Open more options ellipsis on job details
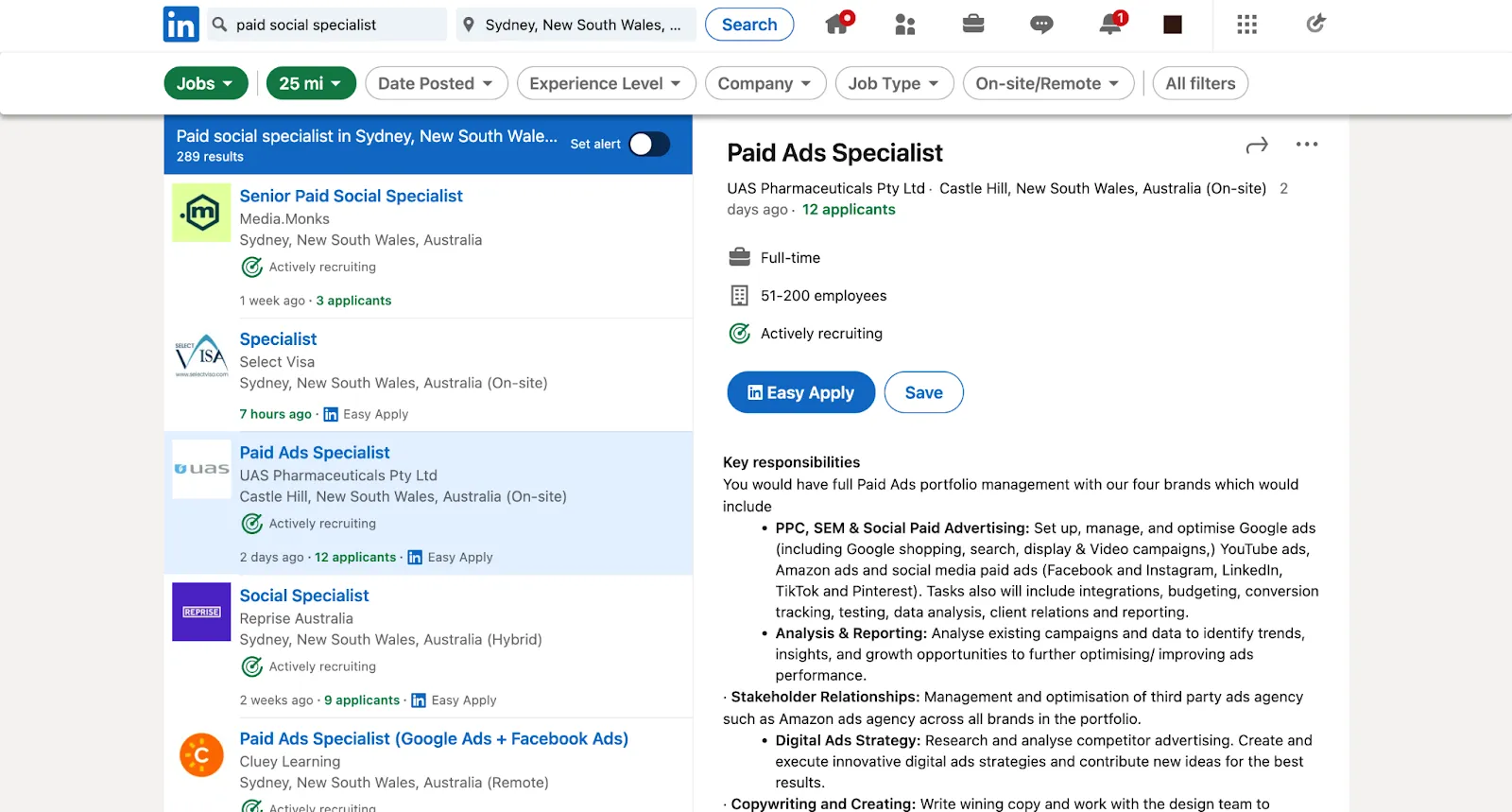This screenshot has width=1512, height=812. coord(1307,145)
